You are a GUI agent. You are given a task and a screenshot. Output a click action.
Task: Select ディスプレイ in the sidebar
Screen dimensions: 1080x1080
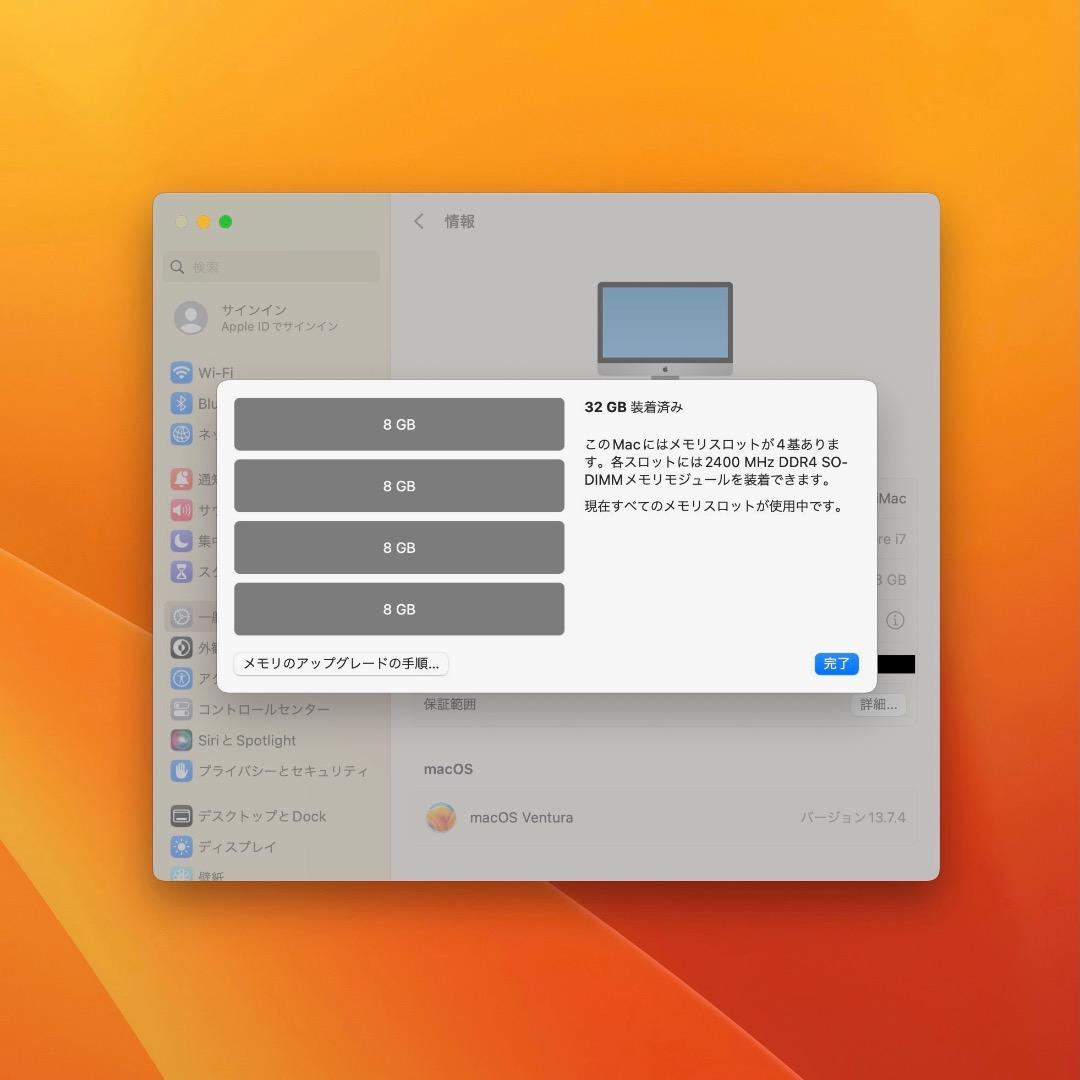[x=236, y=846]
